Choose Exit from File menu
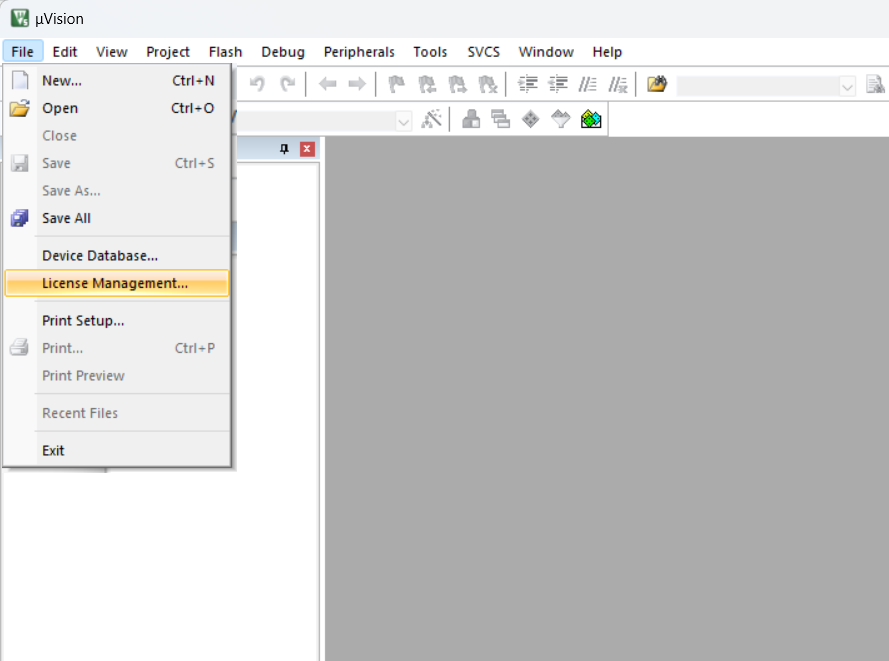Image resolution: width=889 pixels, height=661 pixels. (117, 450)
